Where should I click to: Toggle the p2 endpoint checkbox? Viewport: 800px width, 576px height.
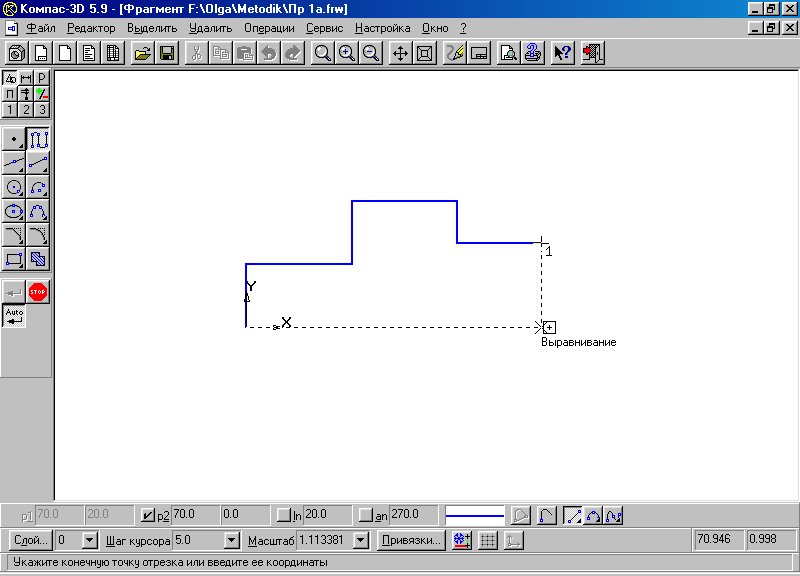(147, 515)
